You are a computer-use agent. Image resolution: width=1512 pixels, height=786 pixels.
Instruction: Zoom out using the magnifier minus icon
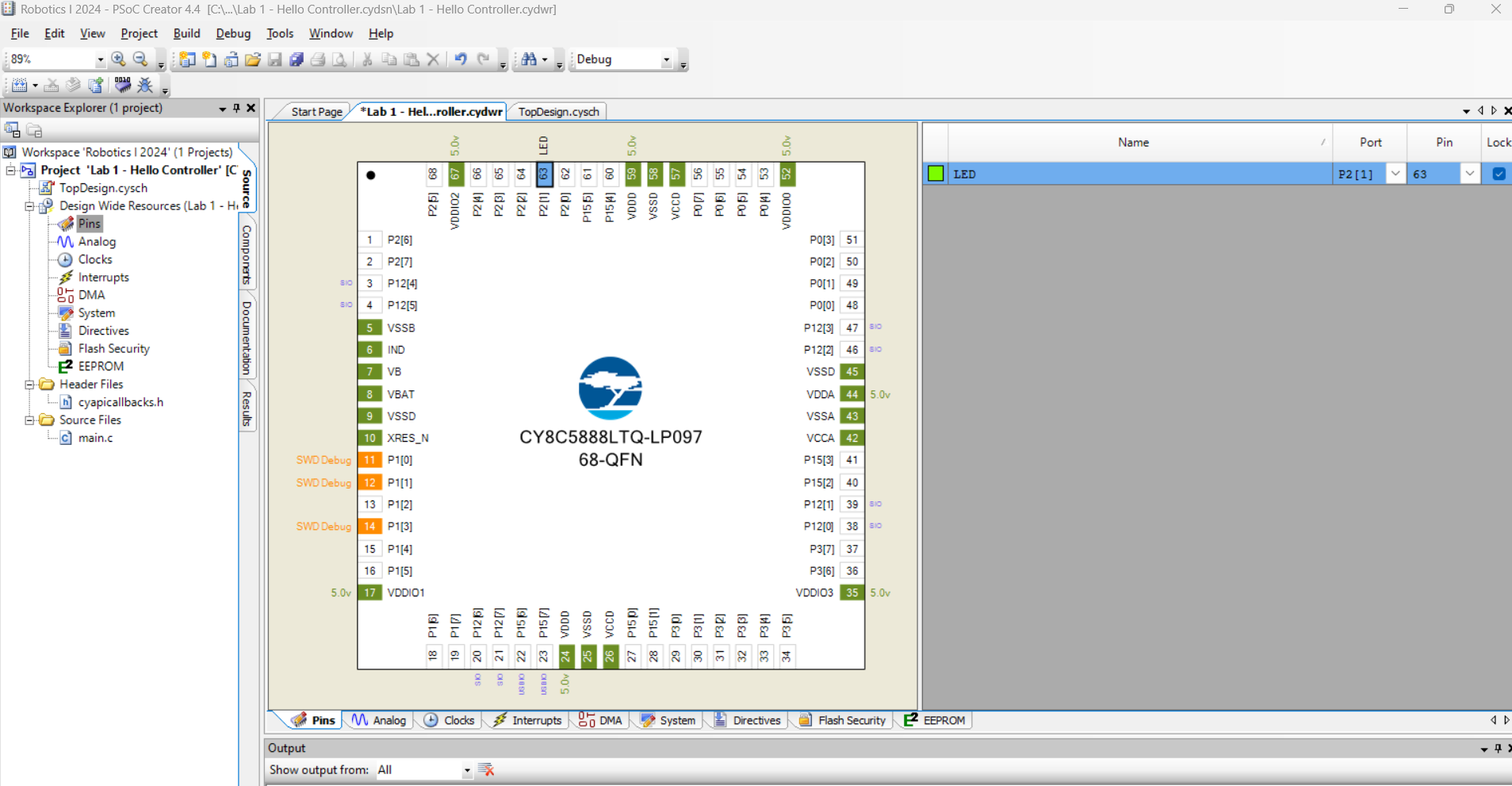141,59
